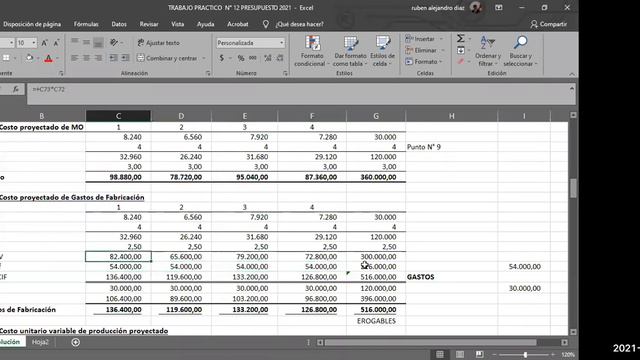640x360 pixels.
Task: Switch to Normal view icon
Action: pos(440,354)
